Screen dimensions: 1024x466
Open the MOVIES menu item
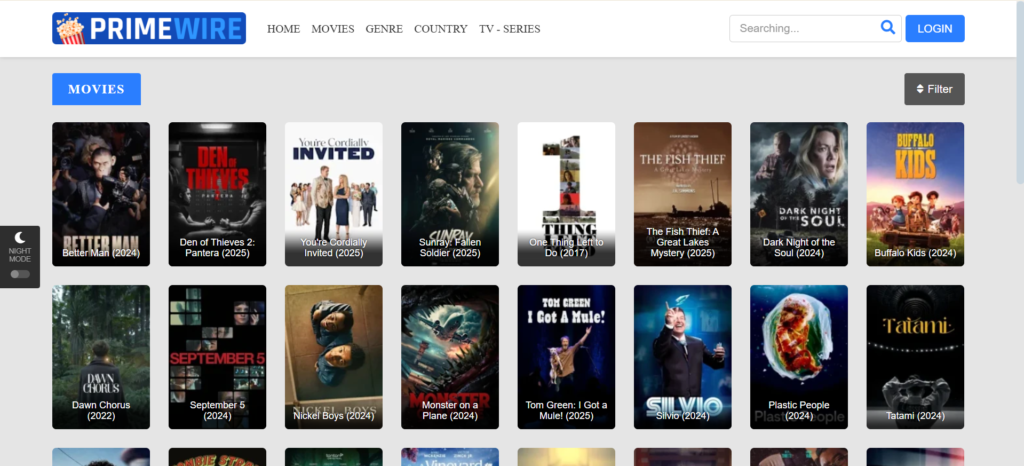point(333,29)
